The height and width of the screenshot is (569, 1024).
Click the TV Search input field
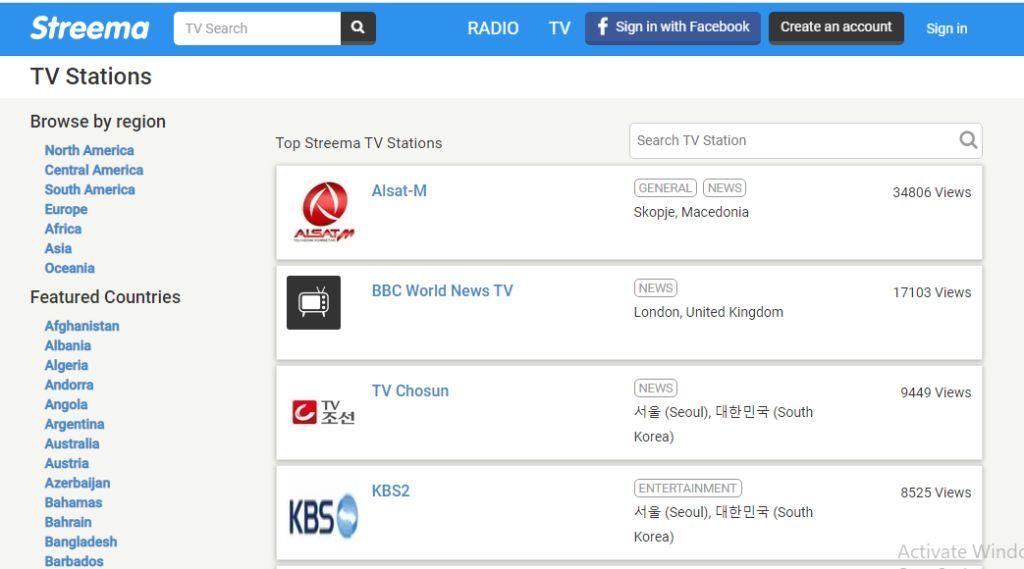pos(257,28)
